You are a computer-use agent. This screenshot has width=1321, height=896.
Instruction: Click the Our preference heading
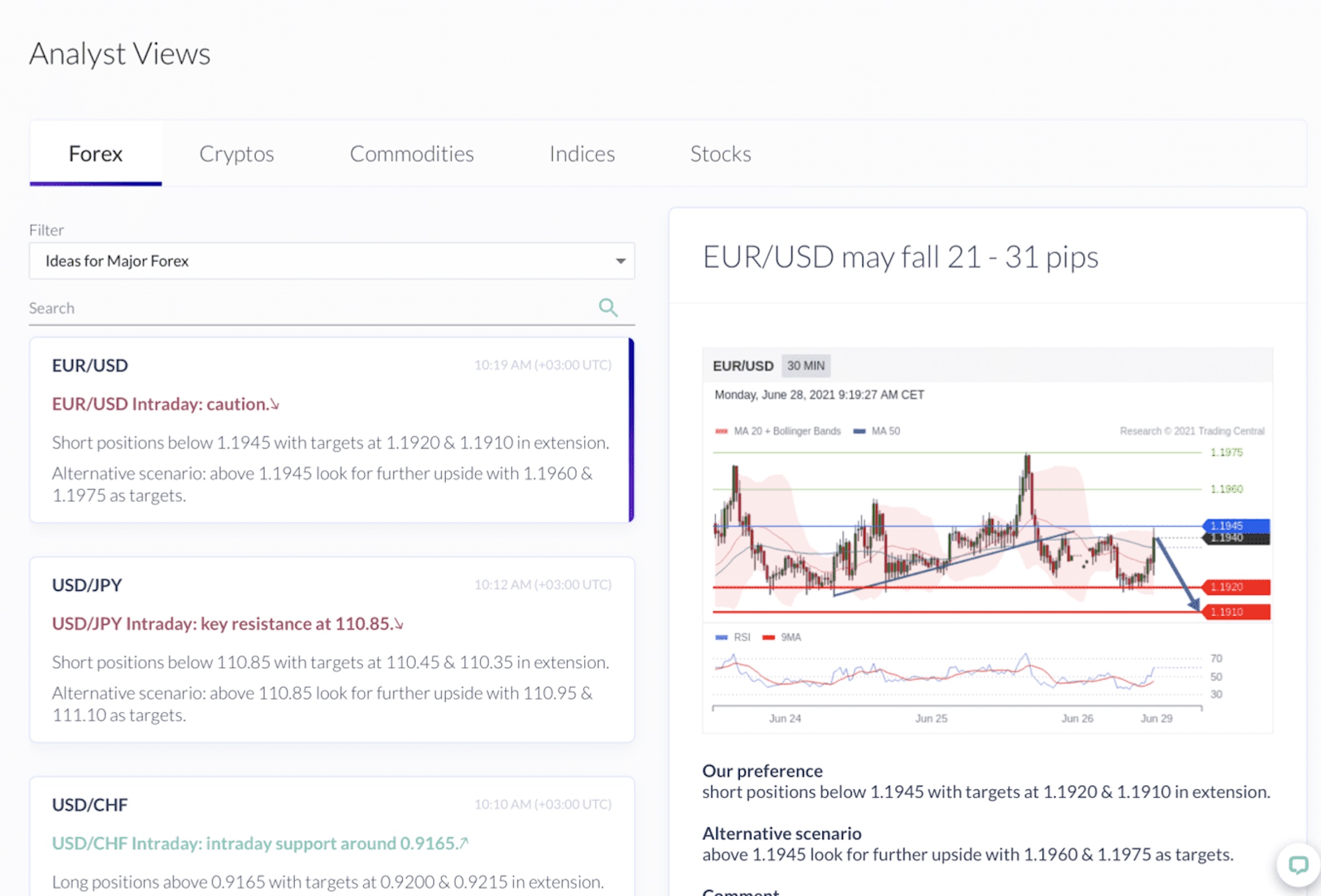(762, 771)
